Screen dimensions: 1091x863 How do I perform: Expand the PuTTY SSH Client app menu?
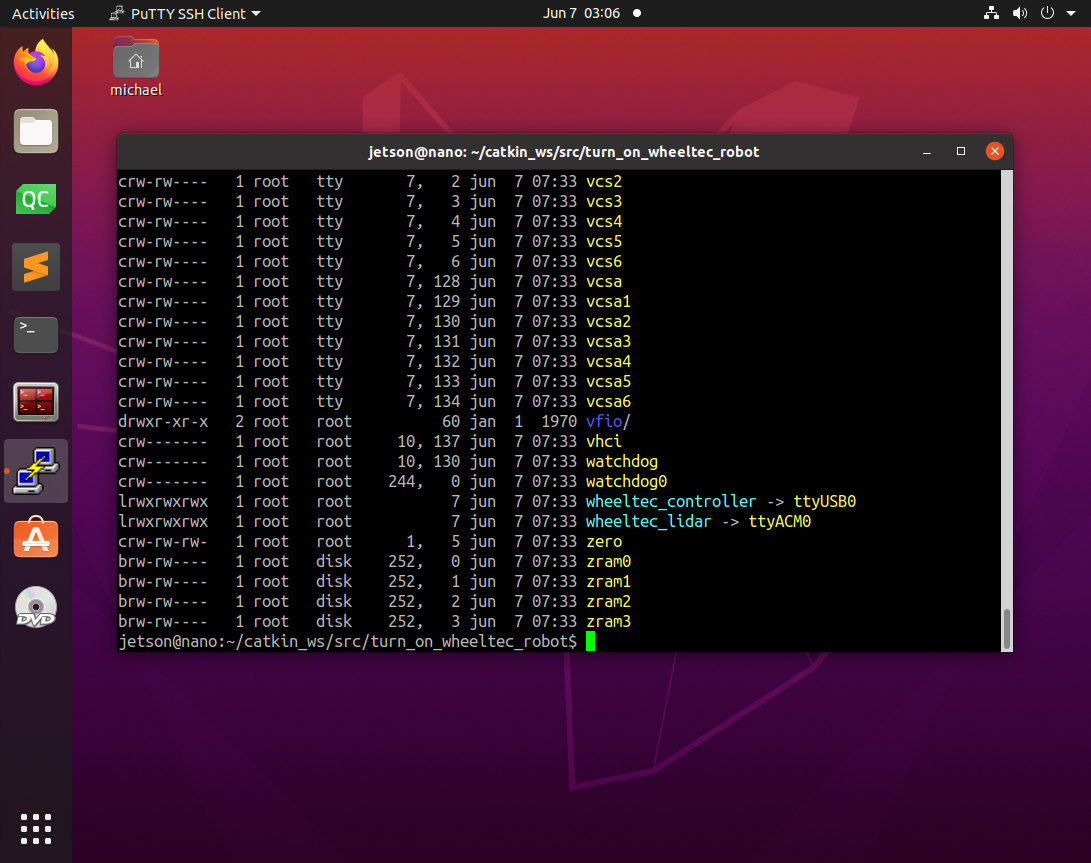(185, 13)
